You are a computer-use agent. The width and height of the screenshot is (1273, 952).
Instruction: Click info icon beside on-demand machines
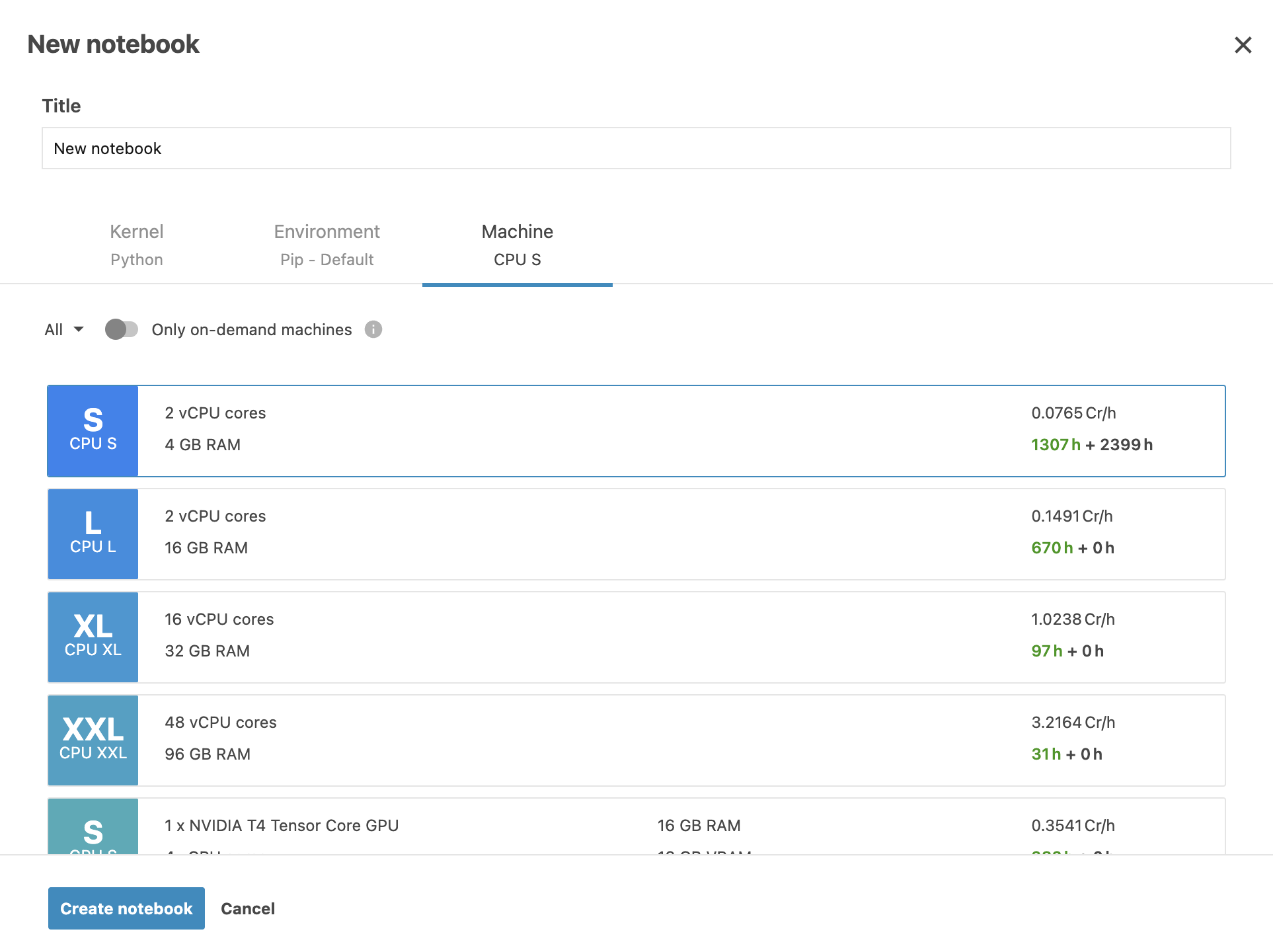[373, 329]
